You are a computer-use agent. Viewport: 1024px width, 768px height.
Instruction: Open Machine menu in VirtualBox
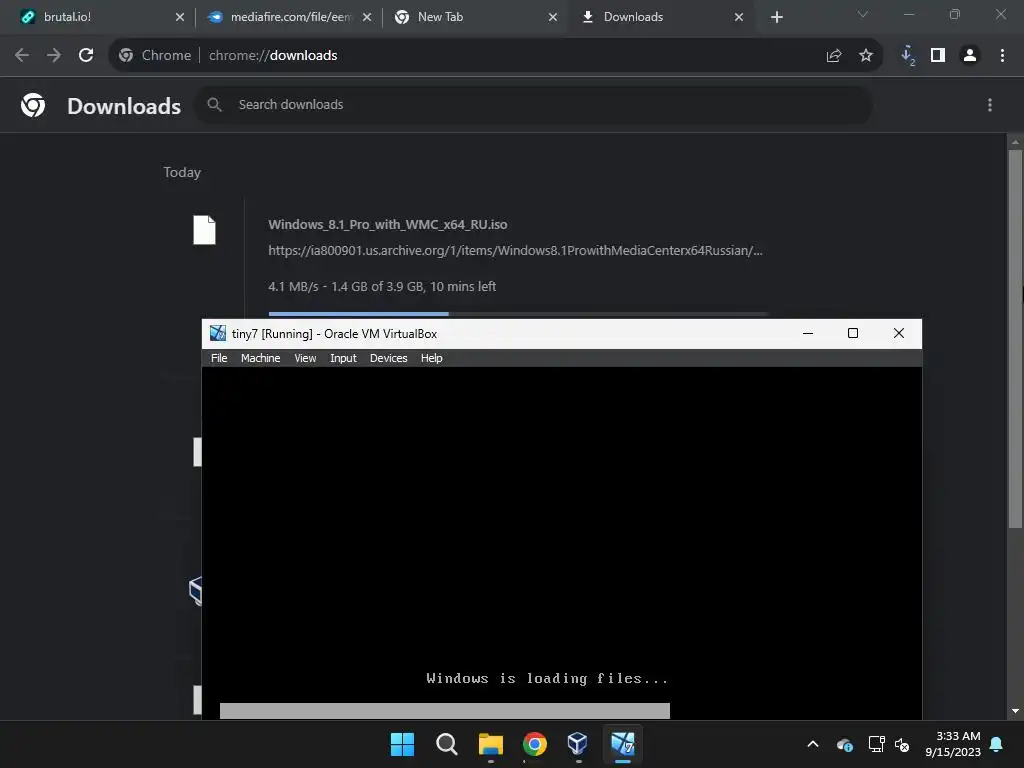tap(260, 358)
